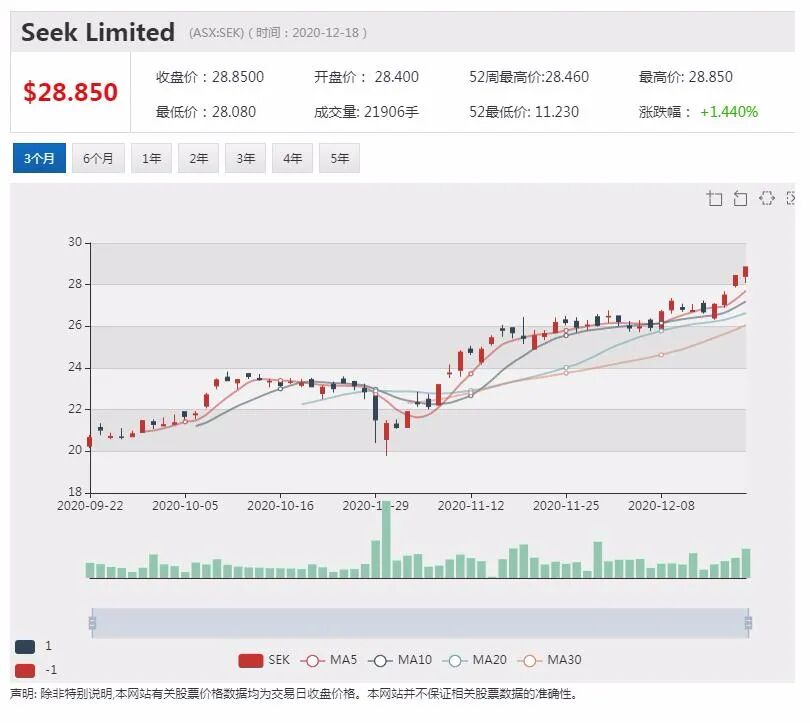
Task: Click the y-axis label 18
Action: 75,492
